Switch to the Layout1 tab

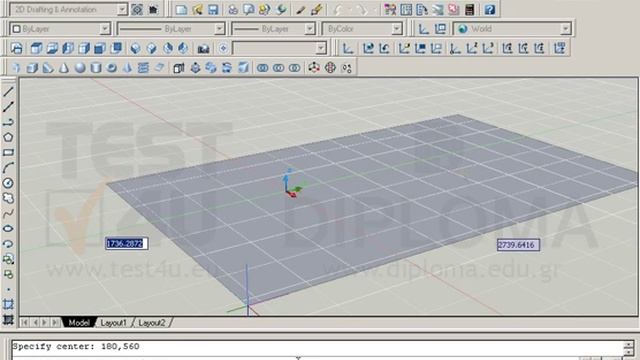(113, 322)
